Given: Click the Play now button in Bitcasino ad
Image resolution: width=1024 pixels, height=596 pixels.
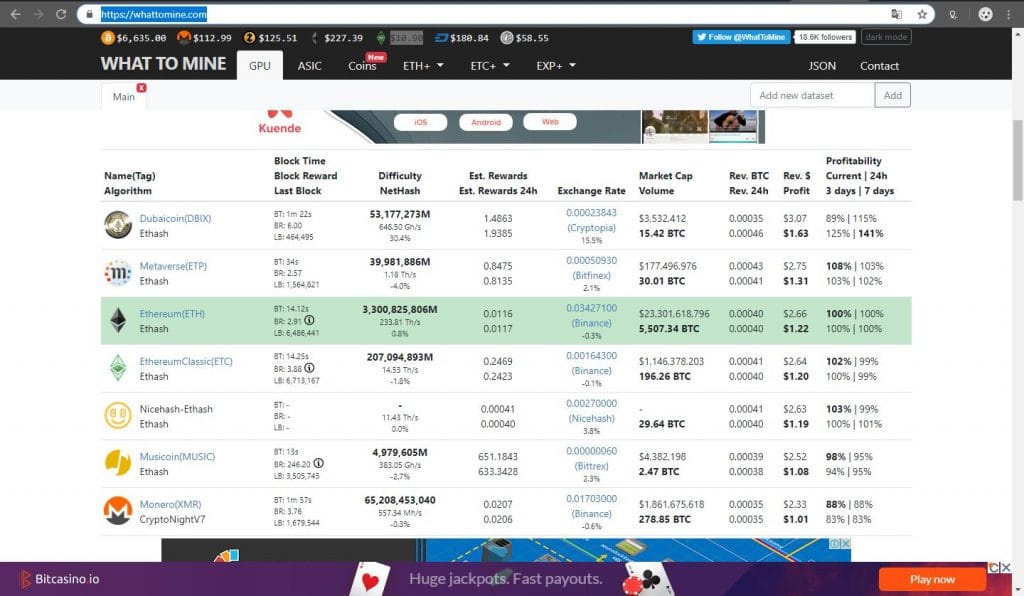Looking at the screenshot, I should tap(932, 579).
